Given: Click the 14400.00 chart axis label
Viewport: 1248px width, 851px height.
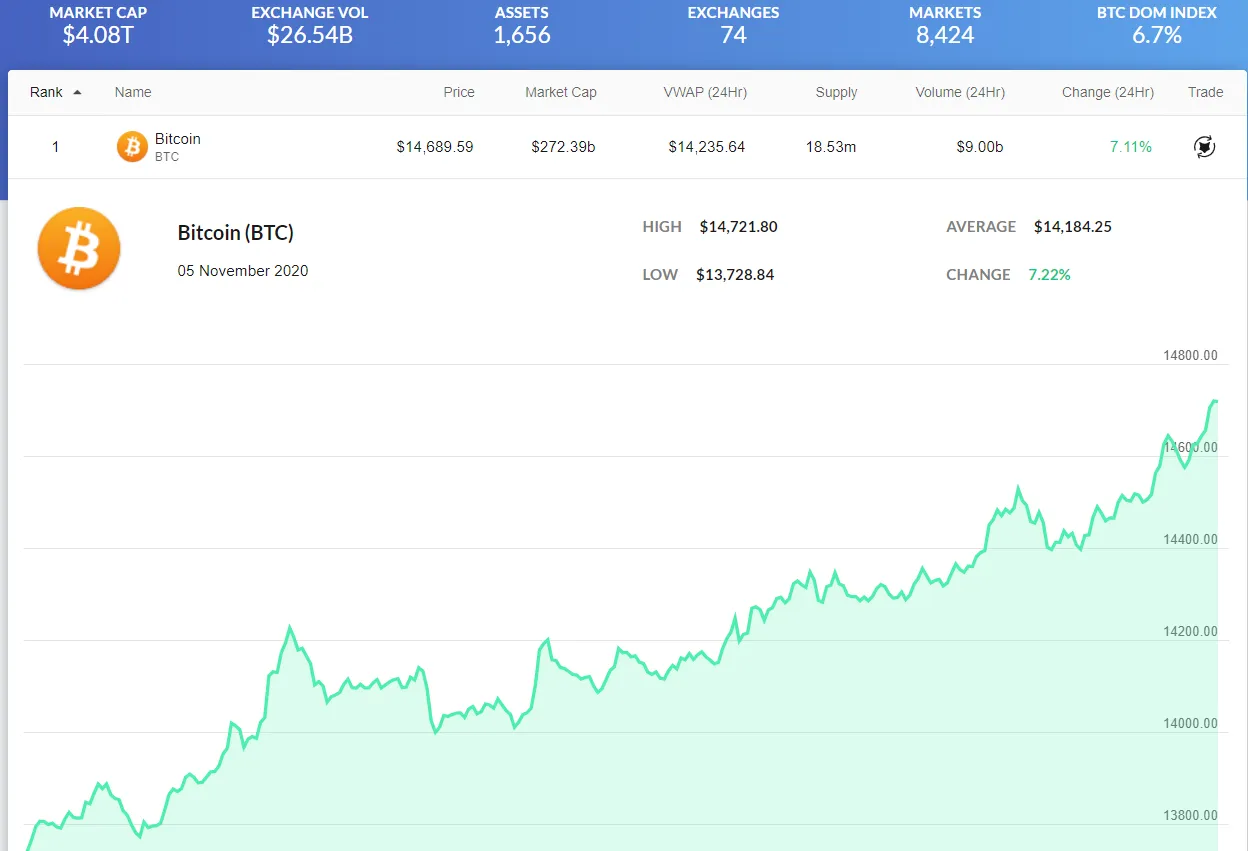Looking at the screenshot, I should click(1190, 539).
